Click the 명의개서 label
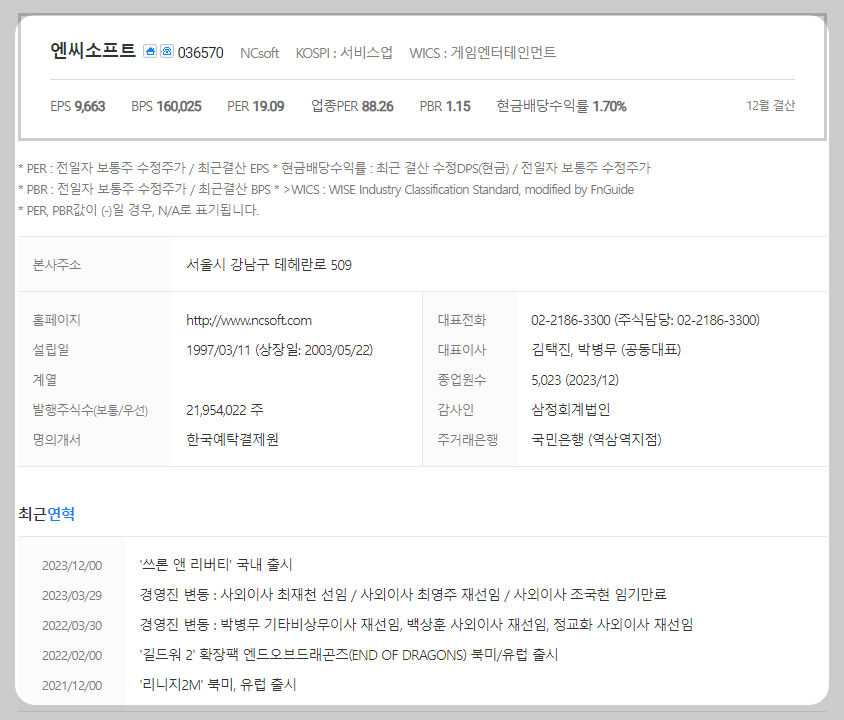Viewport: 844px width, 720px height. (57, 440)
